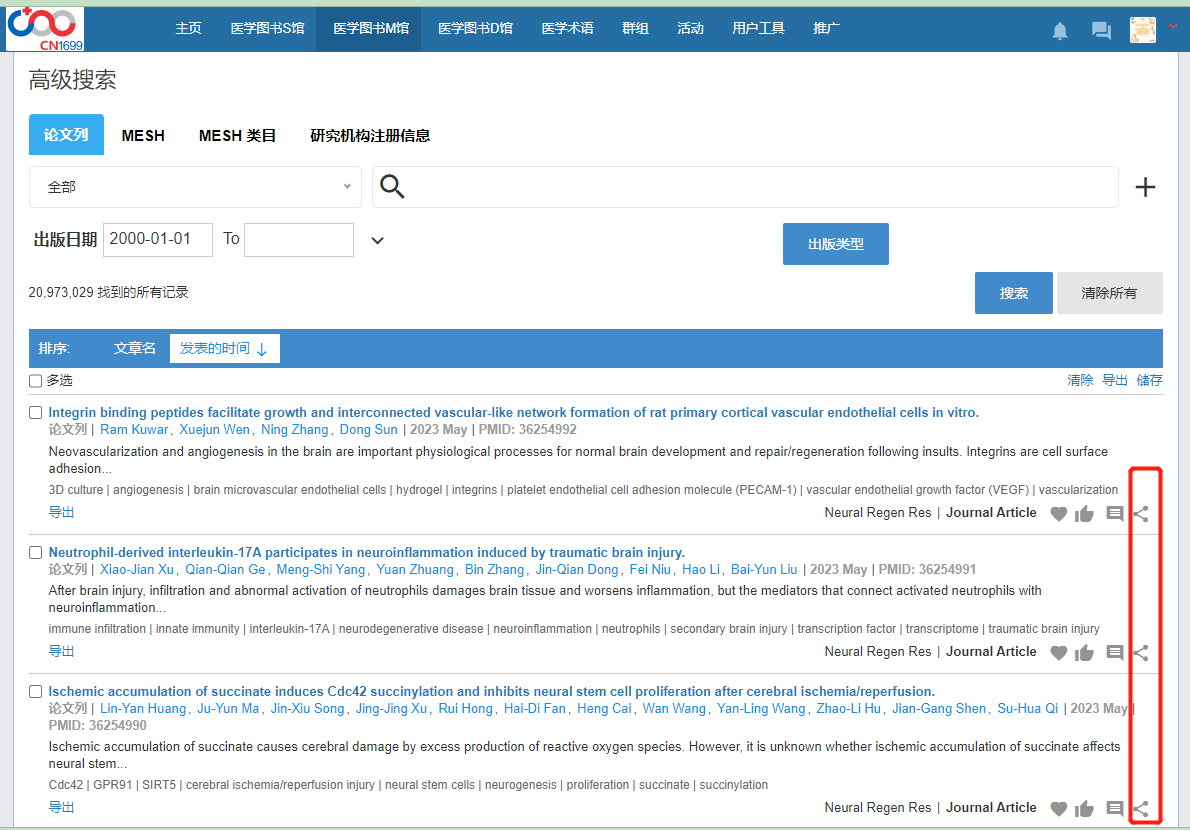Open the user avatar dropdown arrow
This screenshot has height=830, width=1190.
[1173, 27]
